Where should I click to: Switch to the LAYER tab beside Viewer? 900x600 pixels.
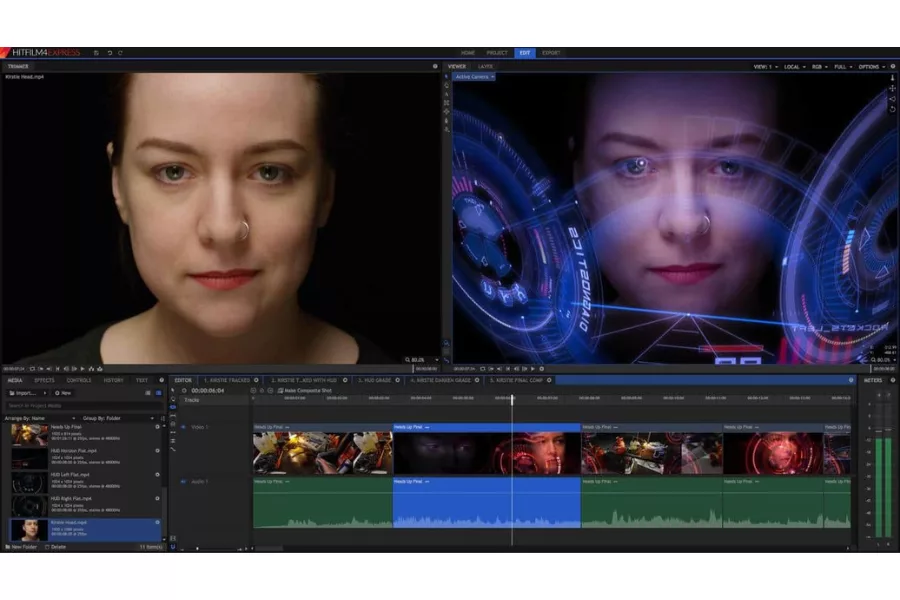[485, 67]
